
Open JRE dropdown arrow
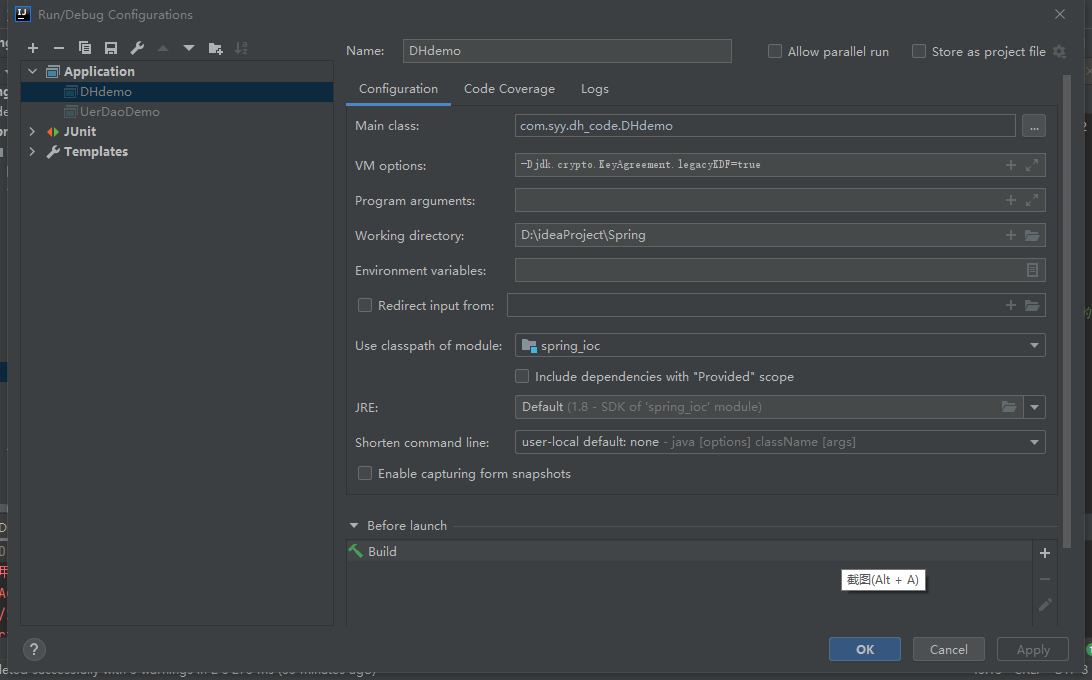pyautogui.click(x=1034, y=407)
